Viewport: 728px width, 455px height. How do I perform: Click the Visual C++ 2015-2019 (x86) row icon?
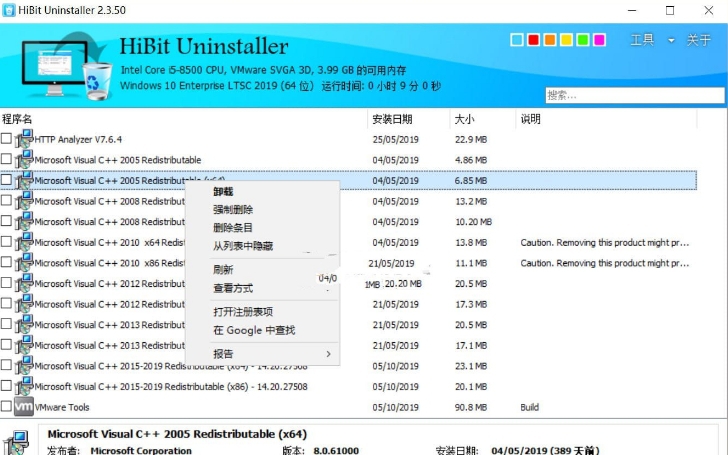click(x=24, y=386)
